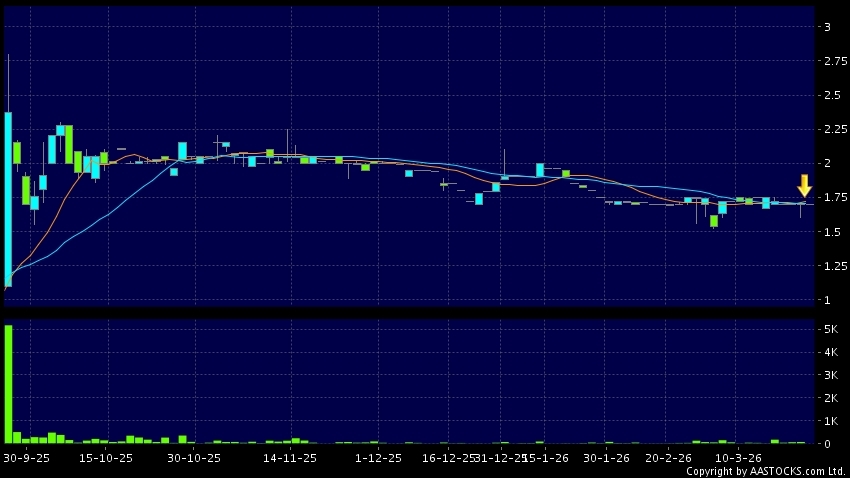Image resolution: width=850 pixels, height=478 pixels.
Task: Click the yellow down arrow marker
Action: pyautogui.click(x=804, y=186)
